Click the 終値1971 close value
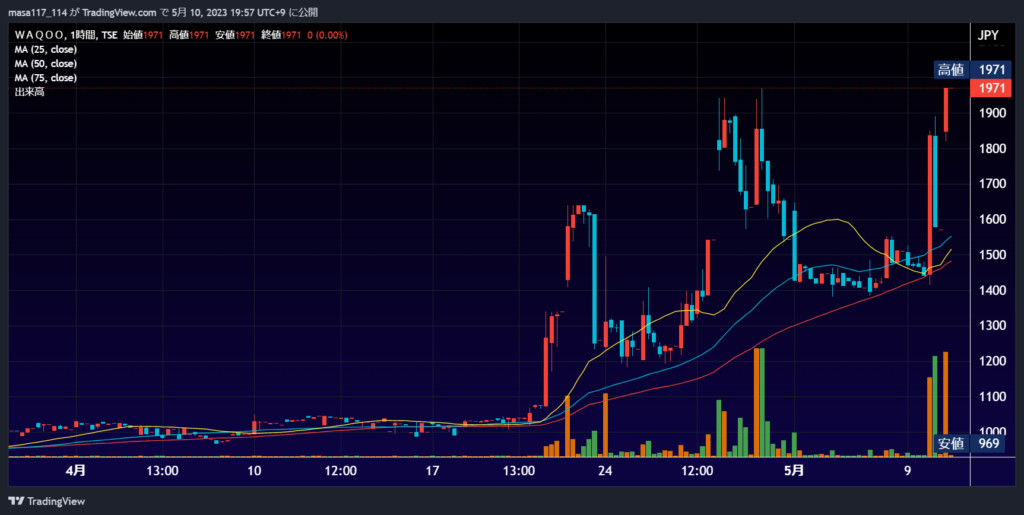Image resolution: width=1024 pixels, height=515 pixels. tap(281, 35)
